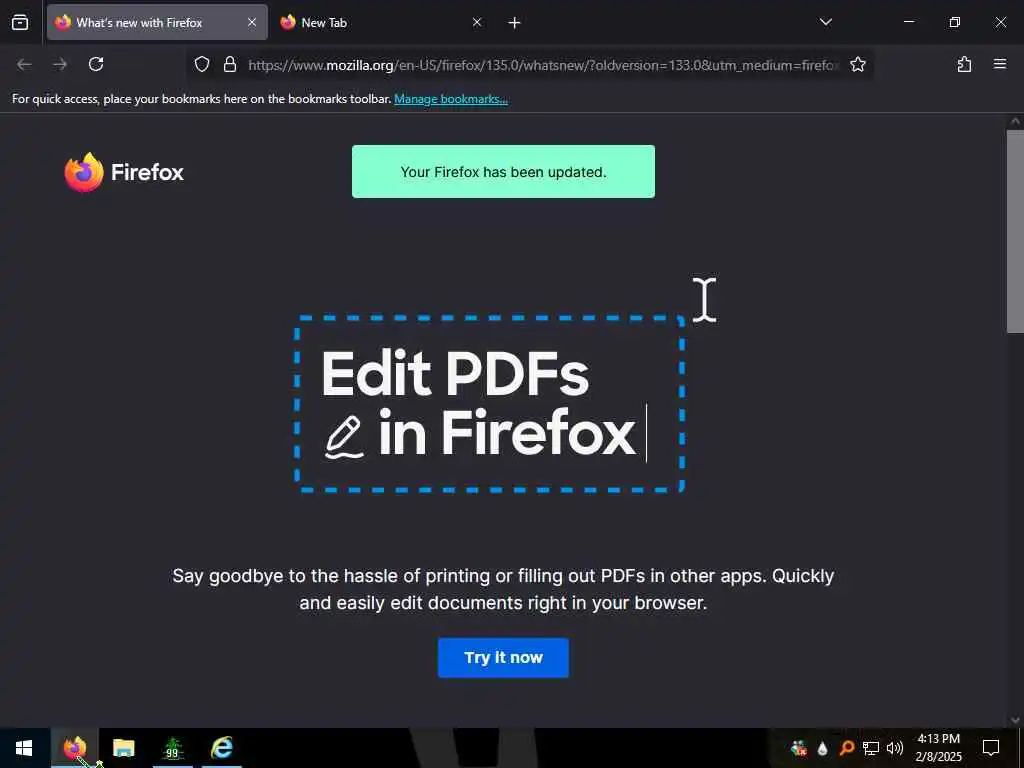Click the orange magnifier tray icon
This screenshot has height=768, width=1024.
(846, 748)
